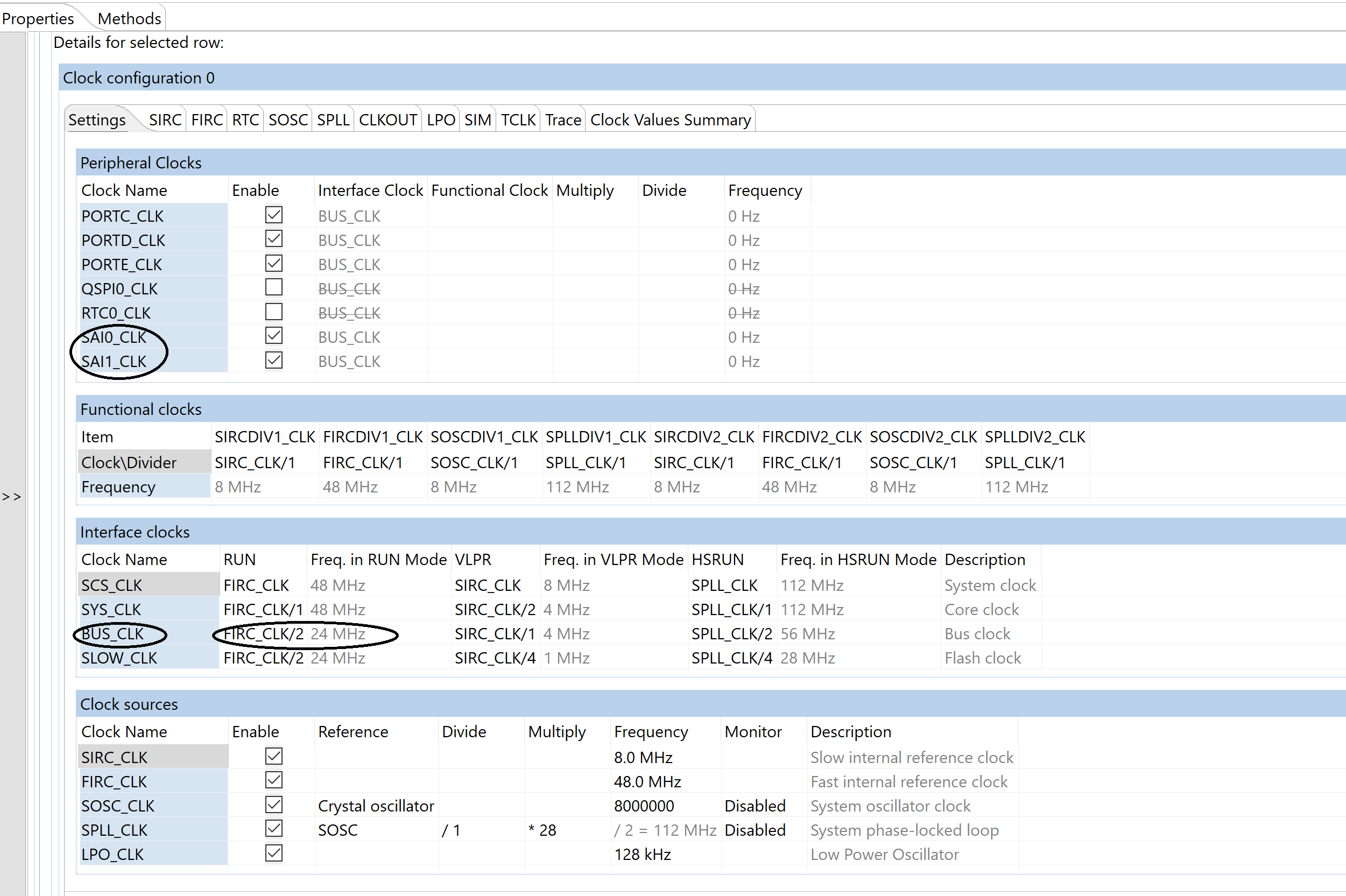
Task: Open the Trace tab
Action: click(563, 120)
